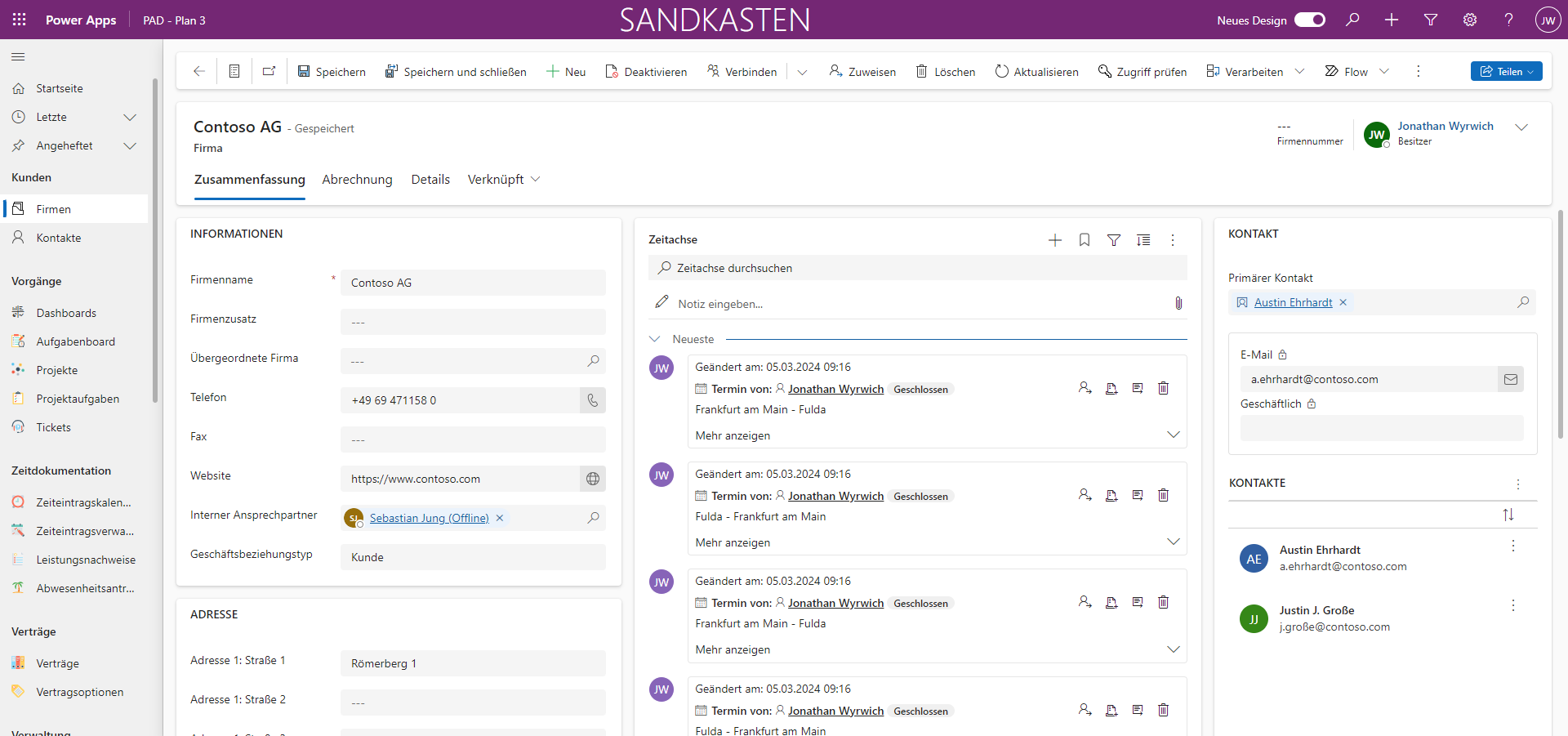
Task: Click Deaktivieren in the command bar
Action: point(646,71)
